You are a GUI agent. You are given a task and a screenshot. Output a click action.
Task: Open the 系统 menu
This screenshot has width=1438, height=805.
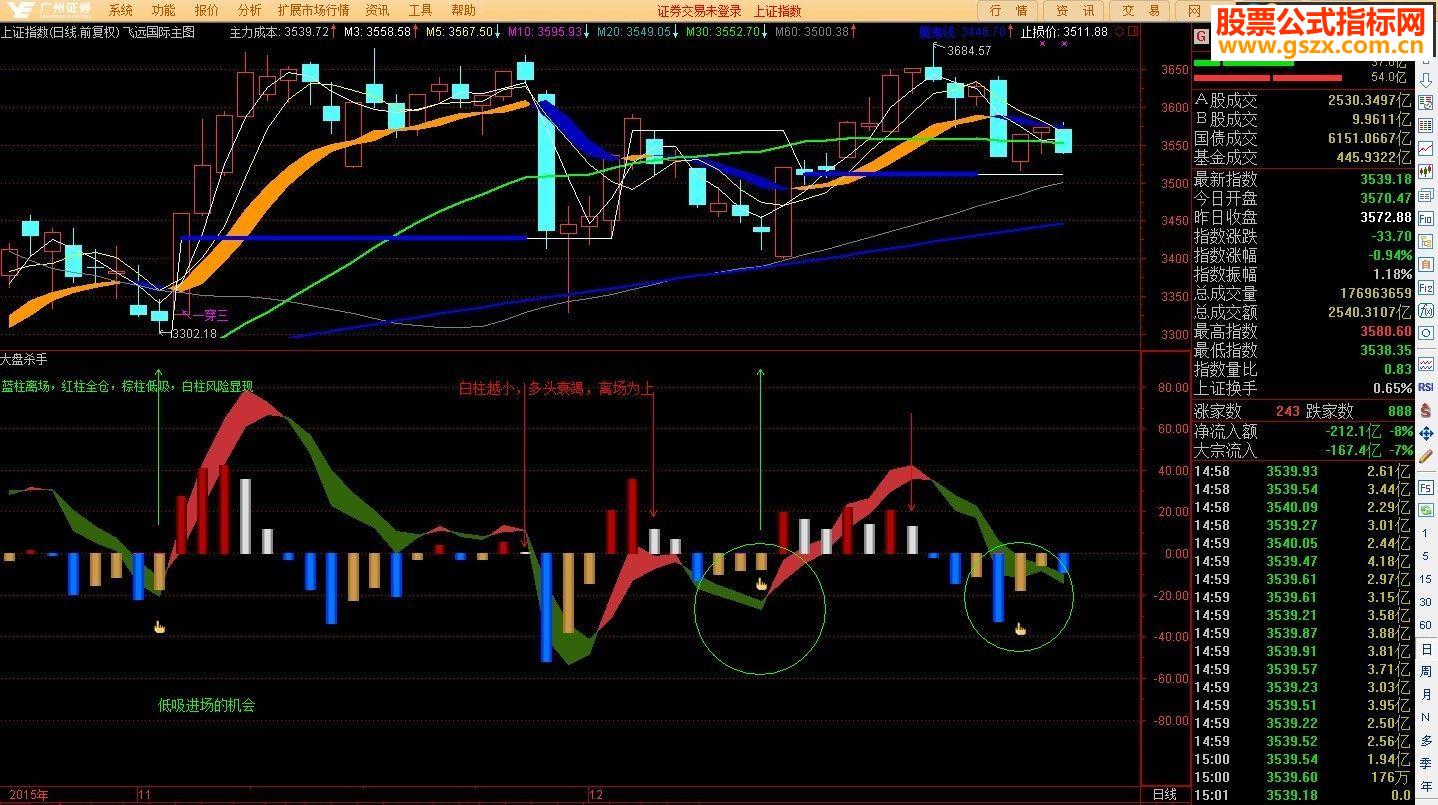pos(120,10)
